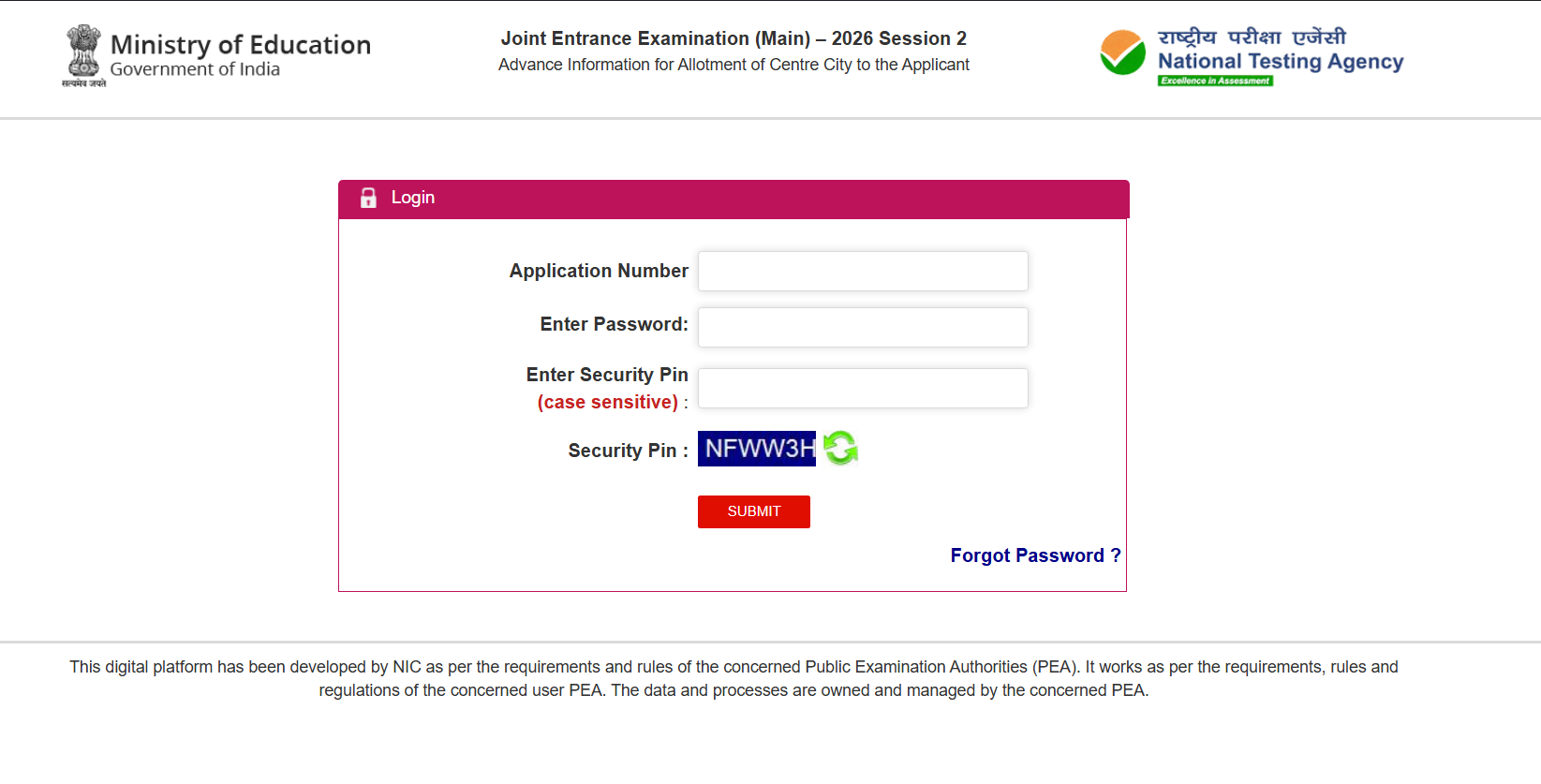Click the Joint Entrance Examination page heading
Screen dimensions: 1541x784
(733, 38)
